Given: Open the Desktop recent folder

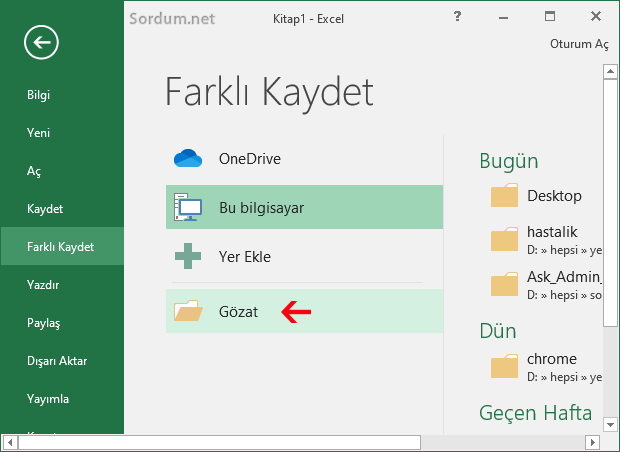Looking at the screenshot, I should pyautogui.click(x=545, y=195).
